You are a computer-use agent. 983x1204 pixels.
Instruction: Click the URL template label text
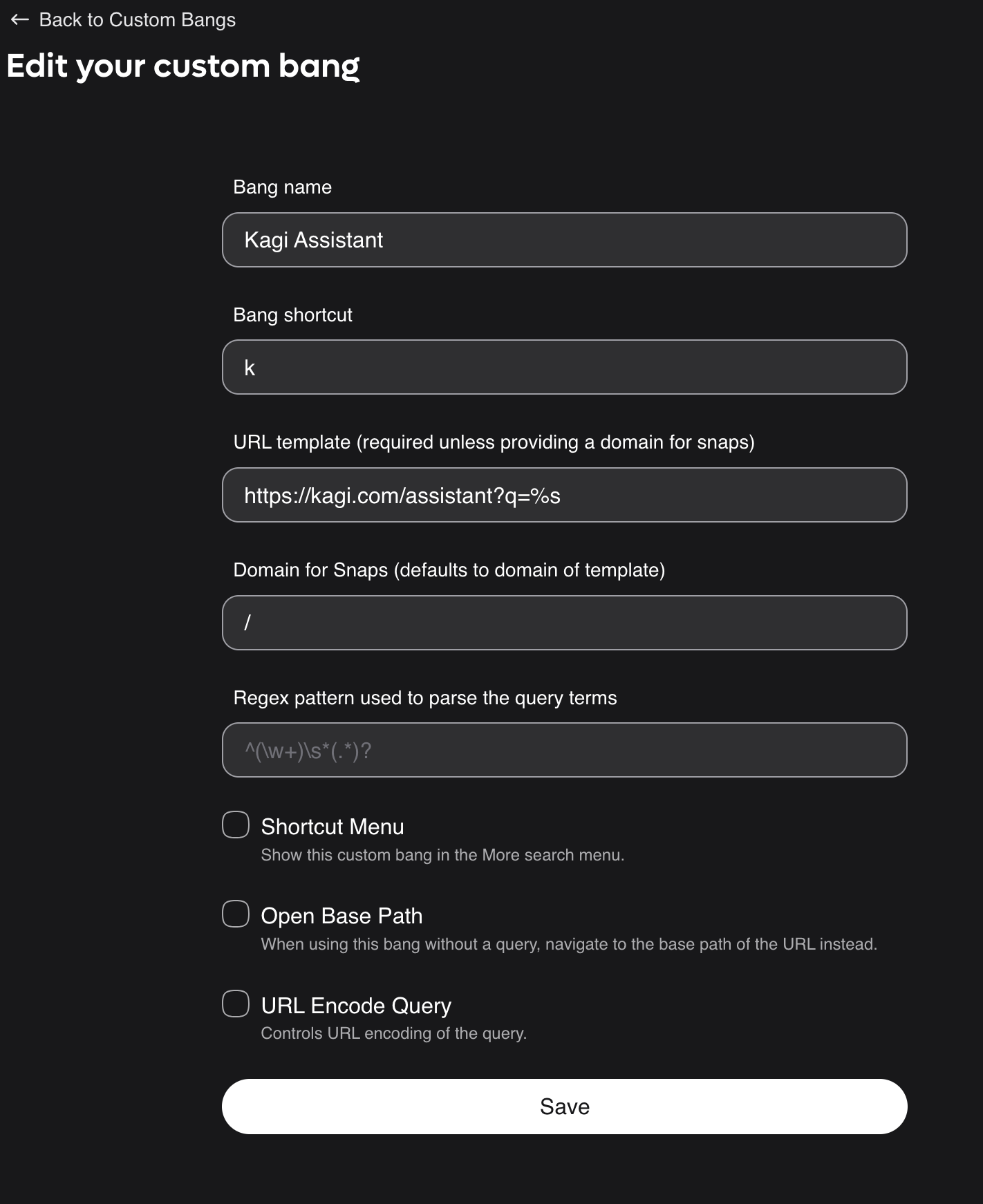coord(494,442)
